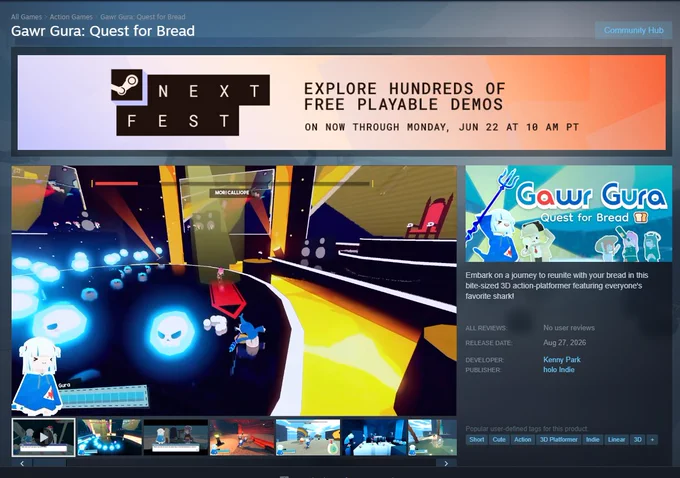Select the sky island screenshot thumbnail
The width and height of the screenshot is (680, 478).
click(x=308, y=437)
